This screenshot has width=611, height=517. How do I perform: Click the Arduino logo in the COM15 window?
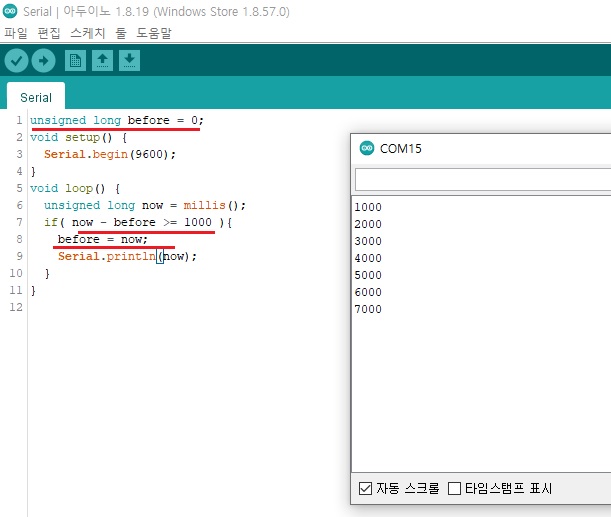coord(367,148)
